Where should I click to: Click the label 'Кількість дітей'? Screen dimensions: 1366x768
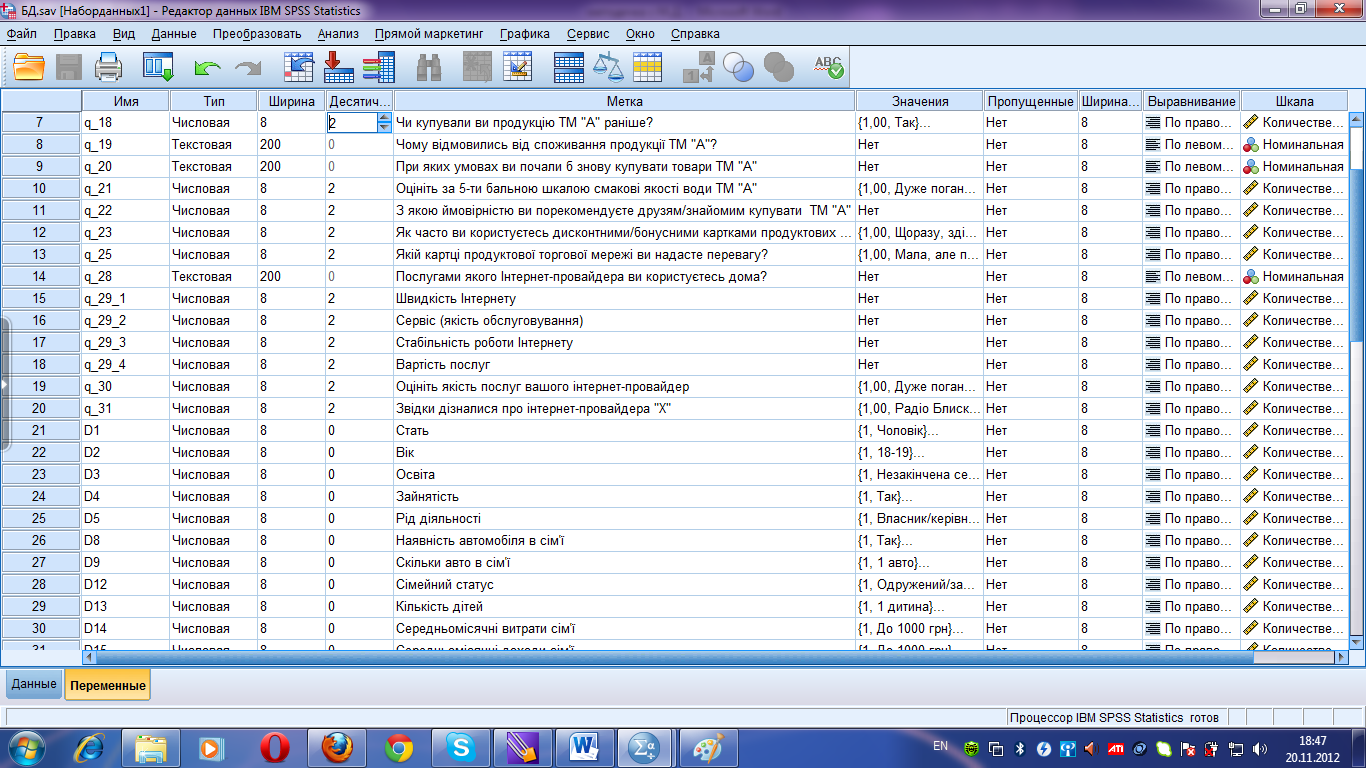440,606
